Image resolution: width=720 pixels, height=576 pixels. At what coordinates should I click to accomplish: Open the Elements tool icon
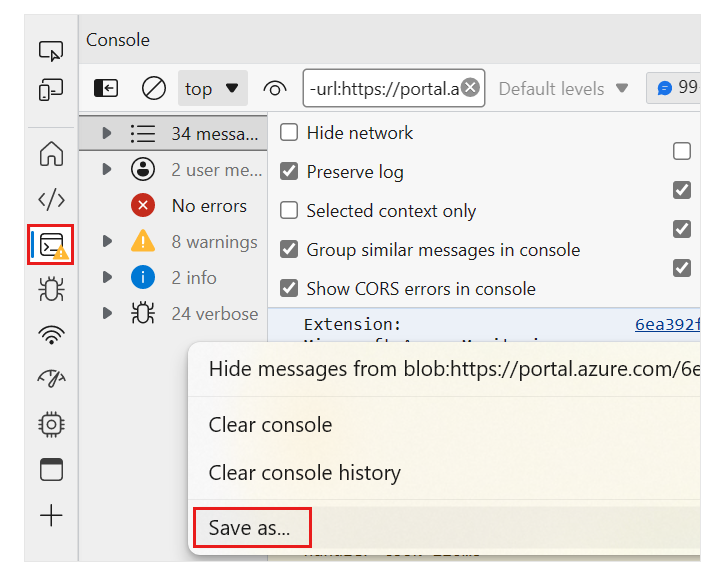[x=51, y=200]
